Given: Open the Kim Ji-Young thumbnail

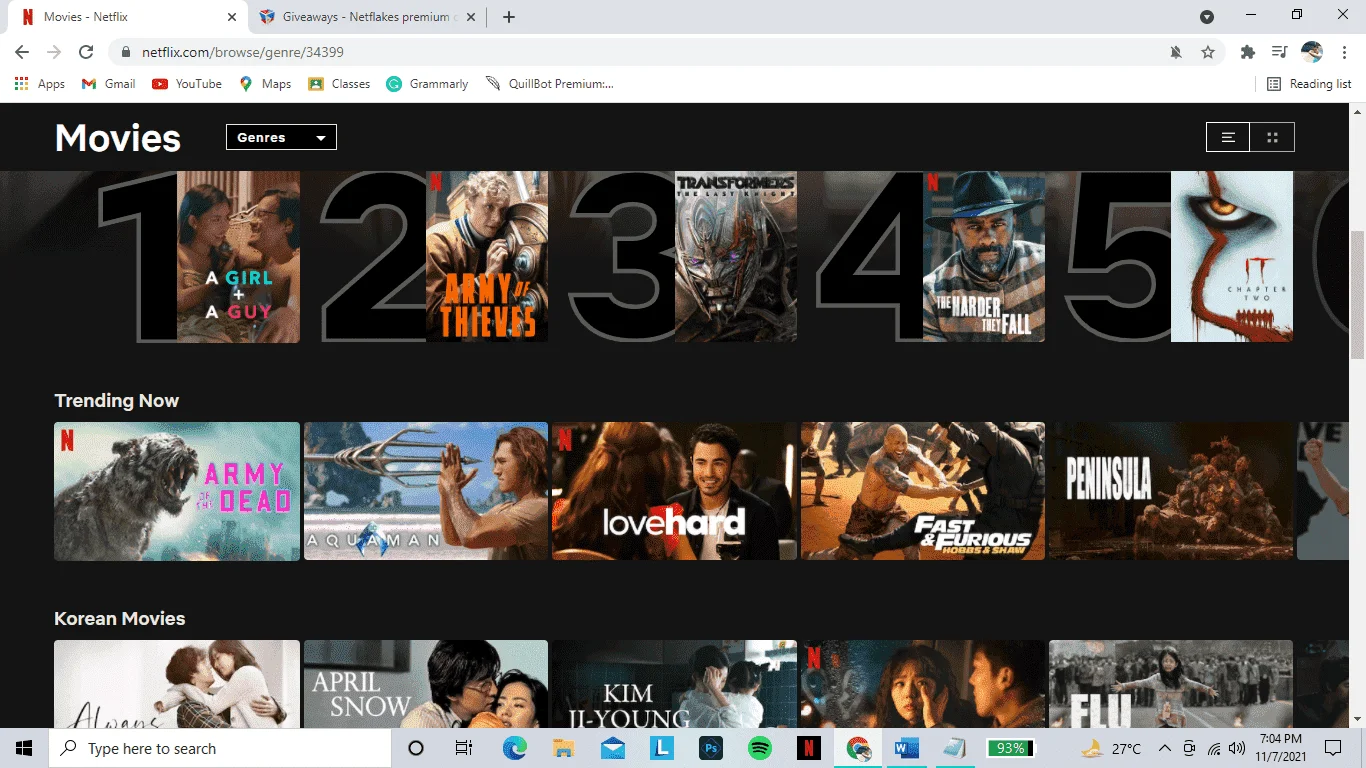Looking at the screenshot, I should click(674, 684).
